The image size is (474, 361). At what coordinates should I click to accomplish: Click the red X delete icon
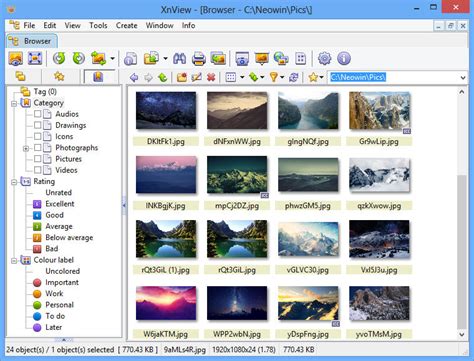pos(211,78)
